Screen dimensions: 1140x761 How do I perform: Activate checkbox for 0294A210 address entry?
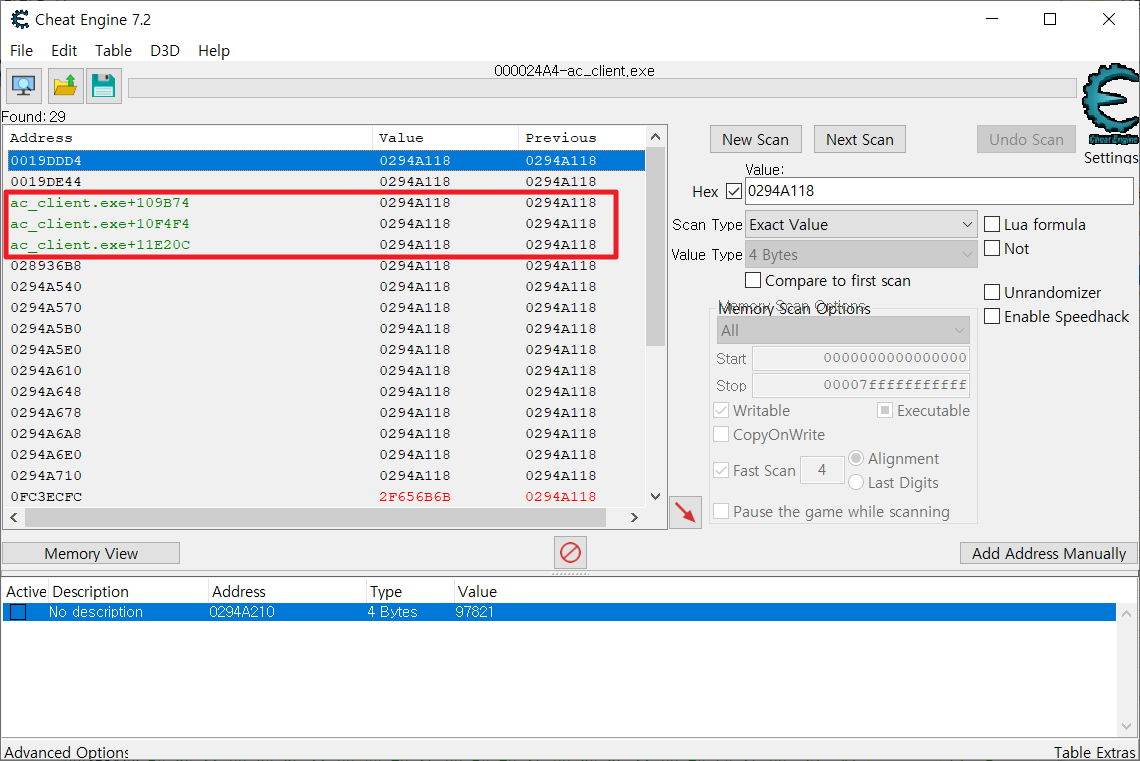click(18, 612)
